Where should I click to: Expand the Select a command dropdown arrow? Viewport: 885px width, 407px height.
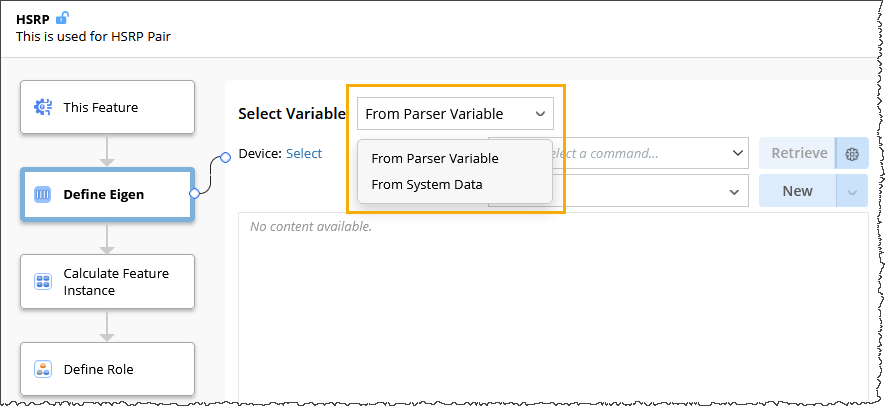point(738,154)
